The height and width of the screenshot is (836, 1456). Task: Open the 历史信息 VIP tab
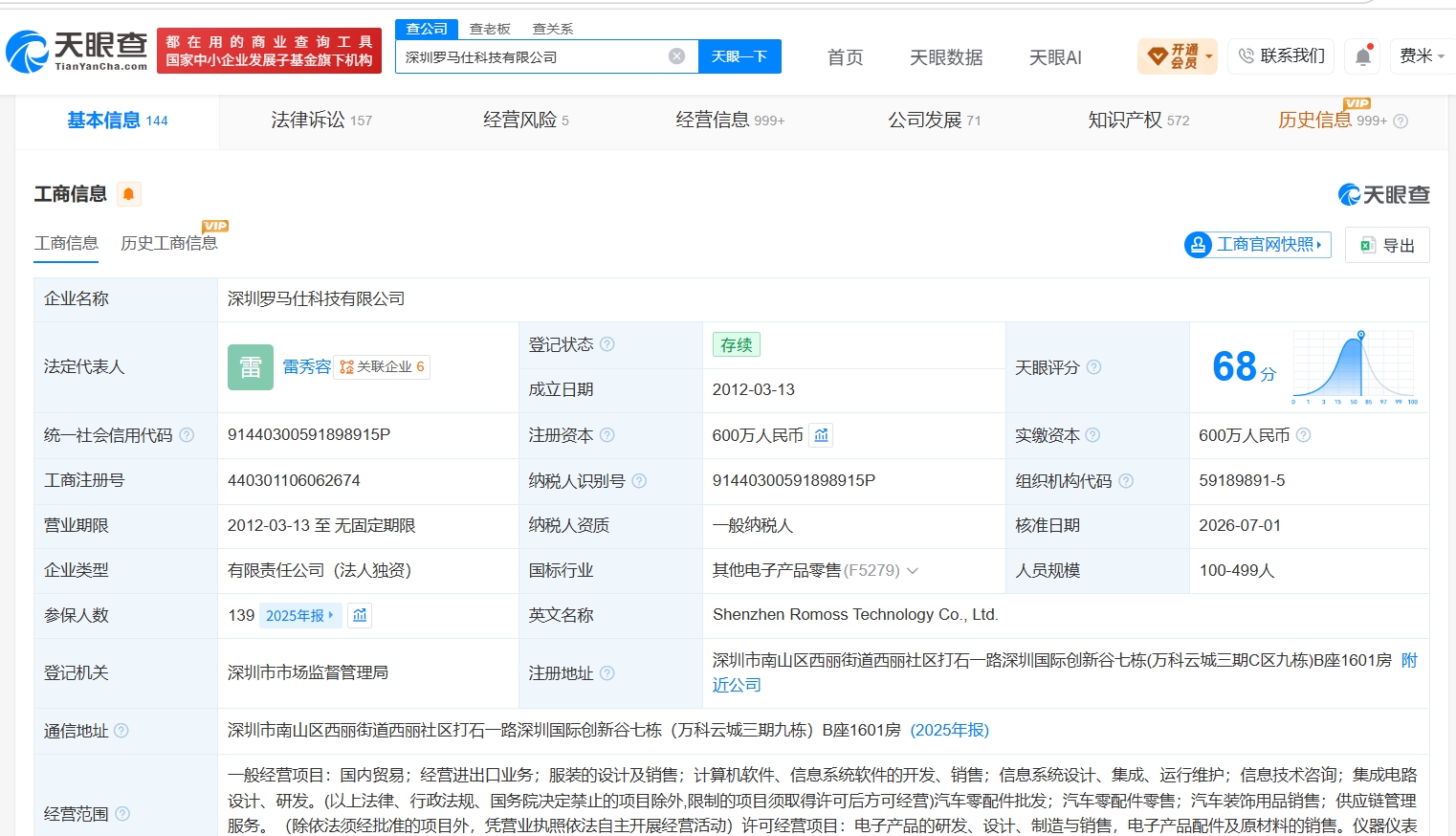point(1332,121)
